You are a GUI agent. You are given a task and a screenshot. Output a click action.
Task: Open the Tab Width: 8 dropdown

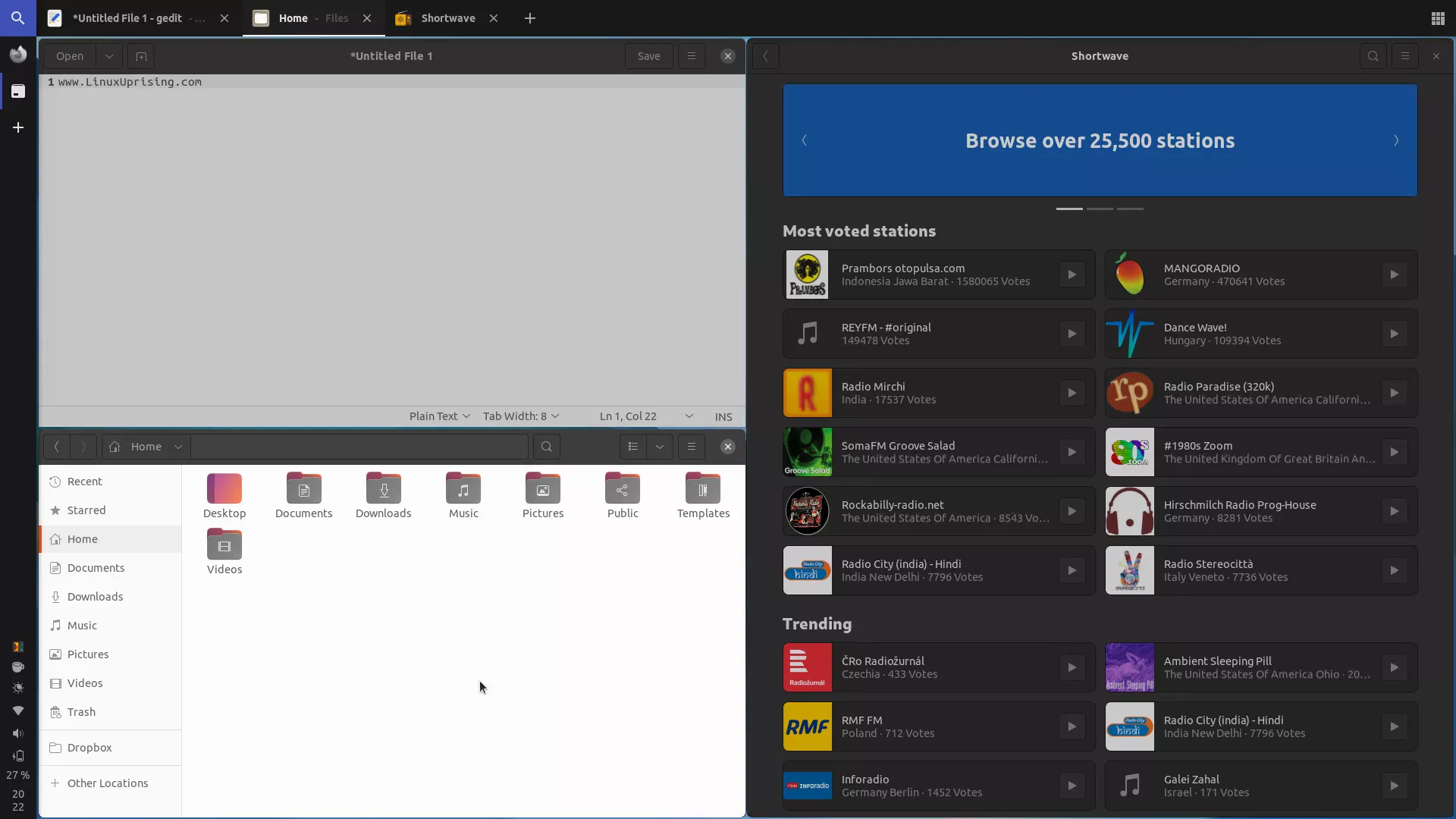tap(521, 416)
